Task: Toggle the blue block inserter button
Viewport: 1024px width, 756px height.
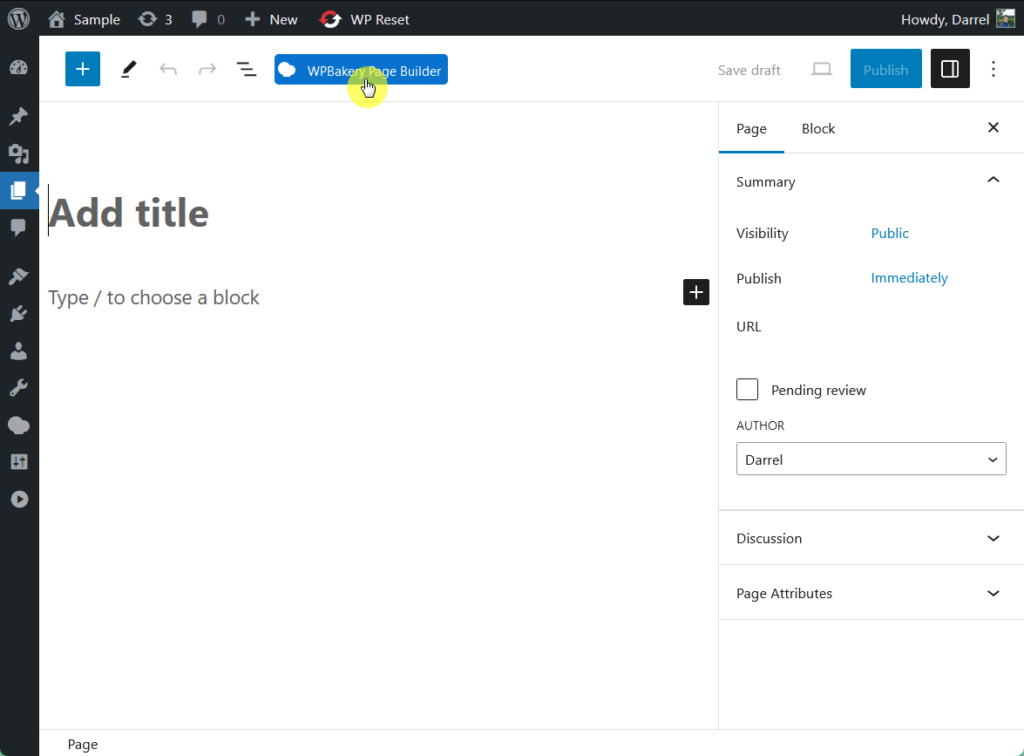Action: [82, 69]
